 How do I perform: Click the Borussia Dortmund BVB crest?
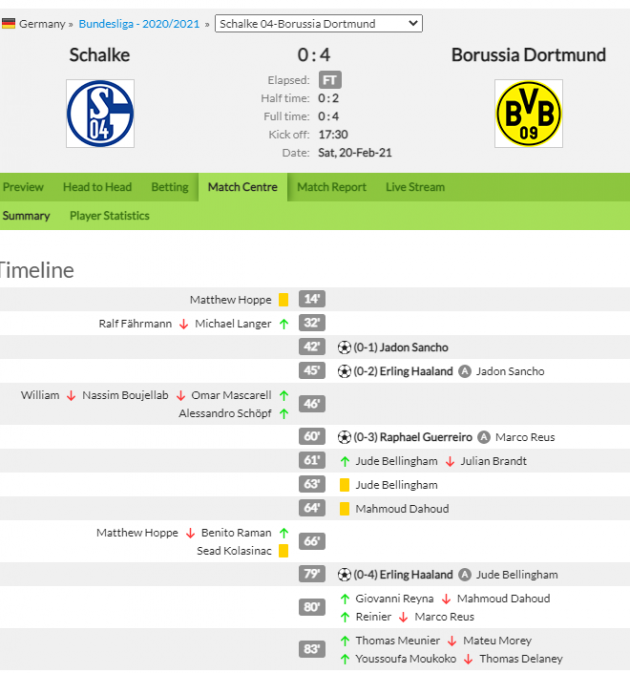pyautogui.click(x=528, y=113)
